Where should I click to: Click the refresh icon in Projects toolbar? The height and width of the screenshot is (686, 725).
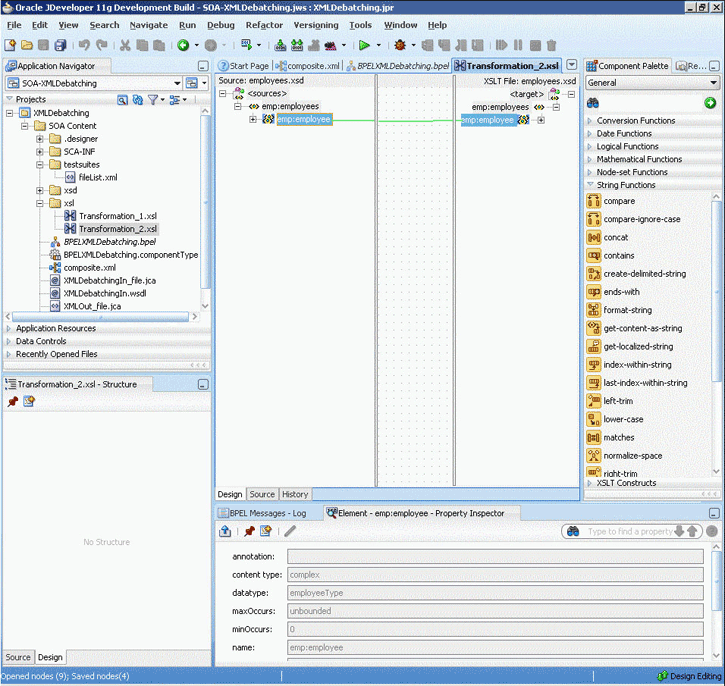(137, 99)
